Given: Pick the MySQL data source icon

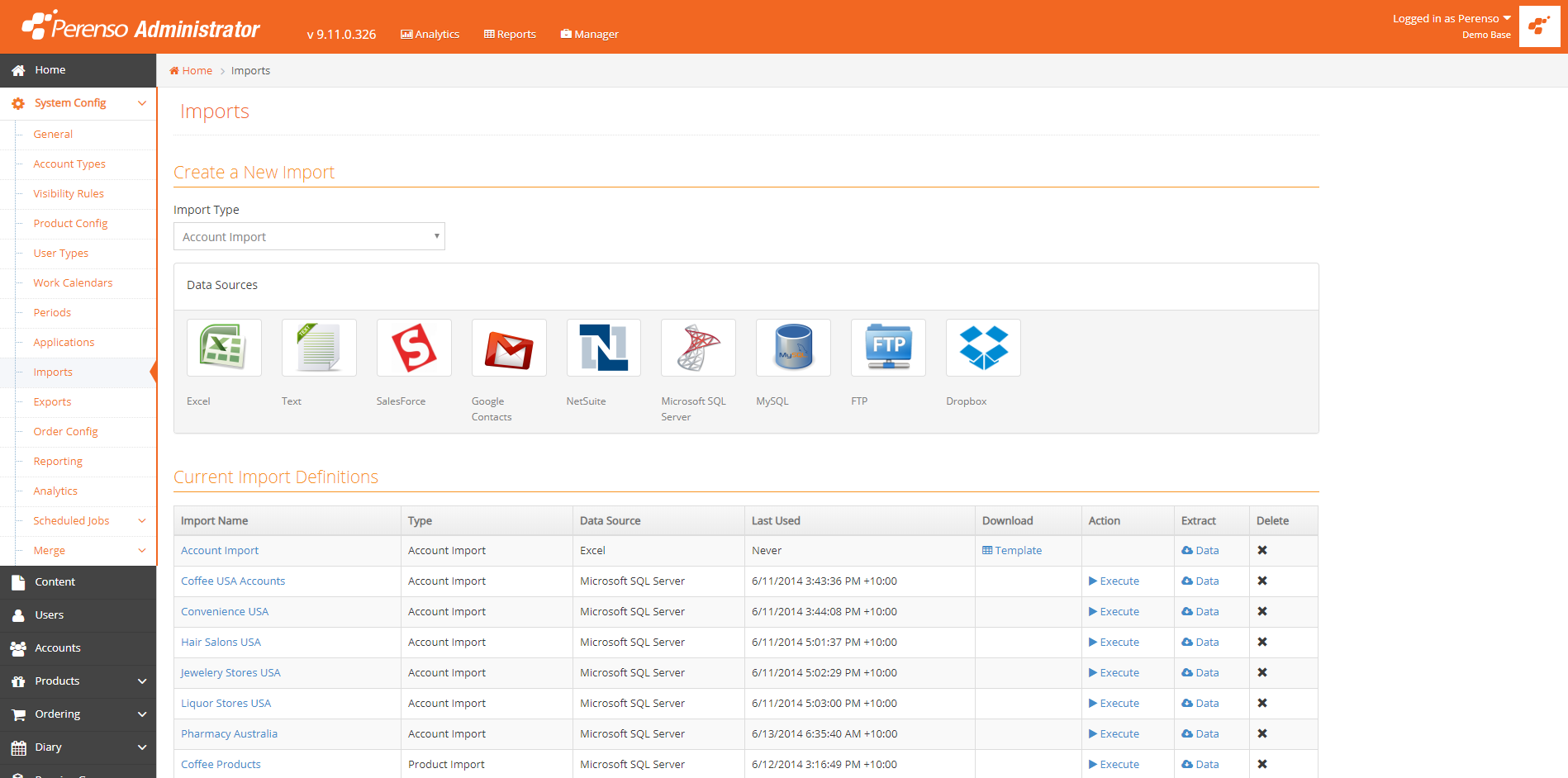Looking at the screenshot, I should pos(793,348).
